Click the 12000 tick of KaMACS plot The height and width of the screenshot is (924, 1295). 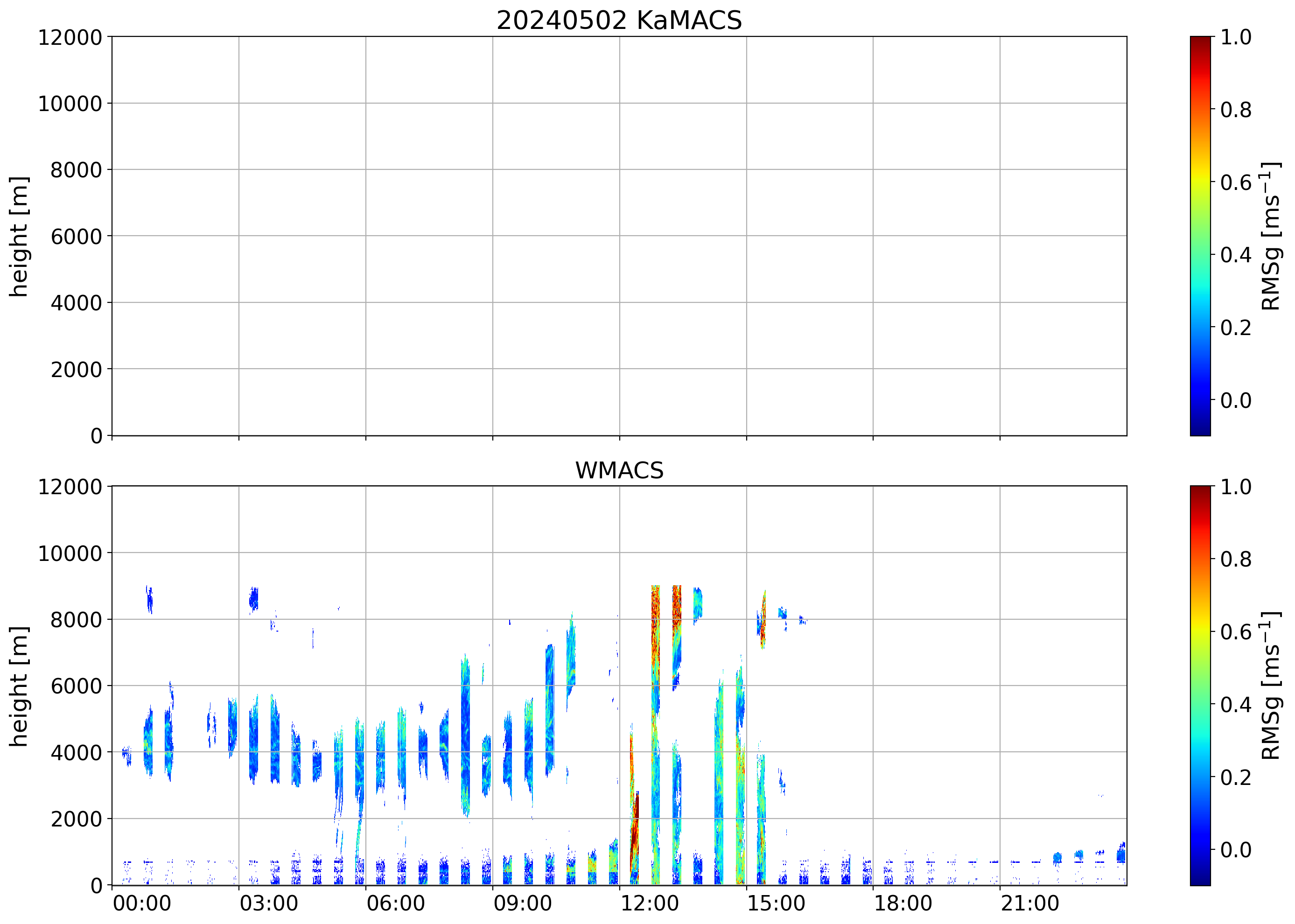click(x=70, y=37)
